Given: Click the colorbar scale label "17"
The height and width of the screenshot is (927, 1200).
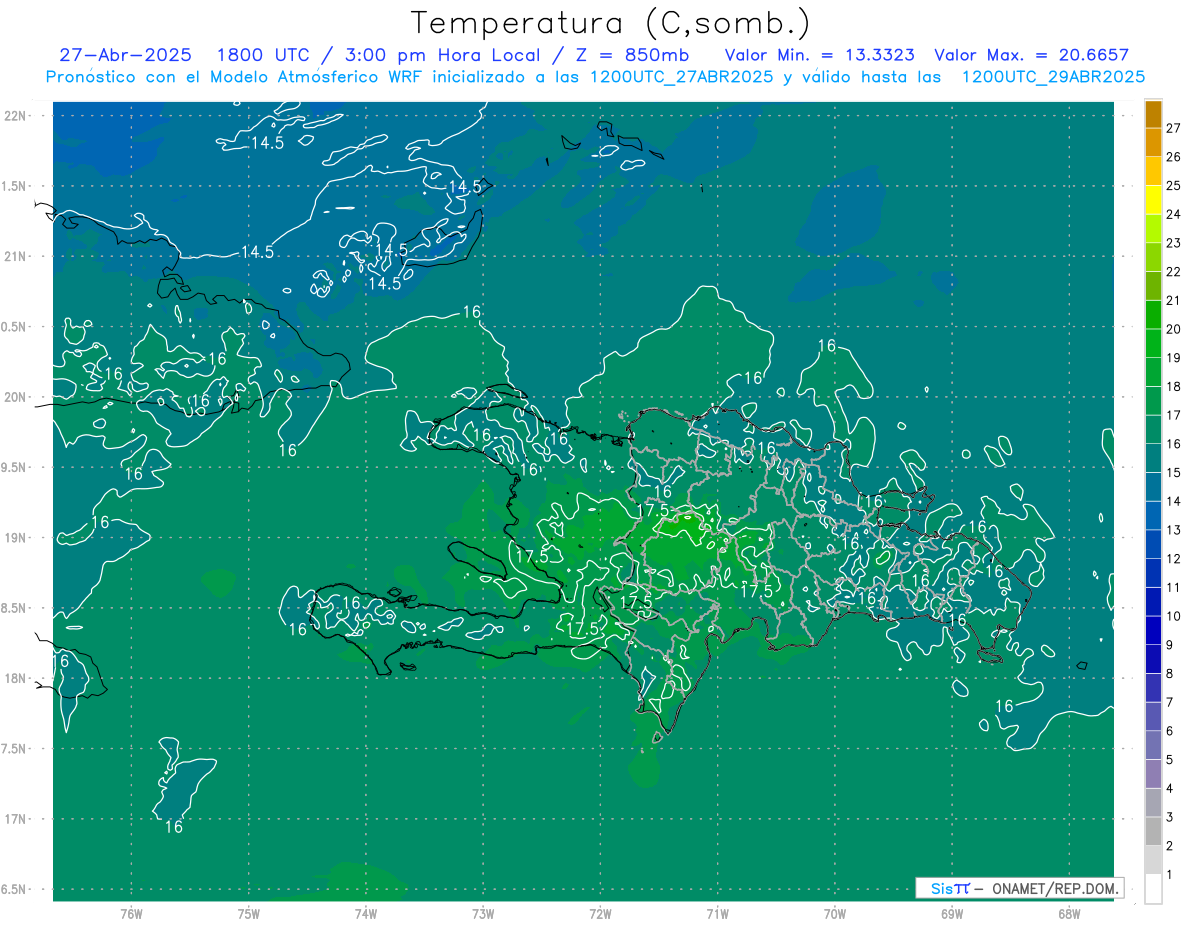Looking at the screenshot, I should click(1173, 415).
